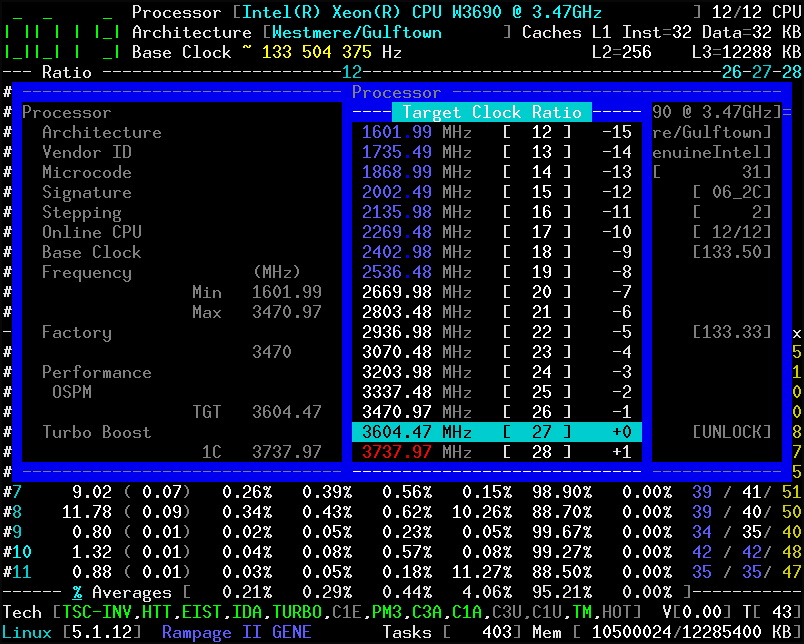Pick the 2536.48 MHz ratio 19 row

coord(496,272)
